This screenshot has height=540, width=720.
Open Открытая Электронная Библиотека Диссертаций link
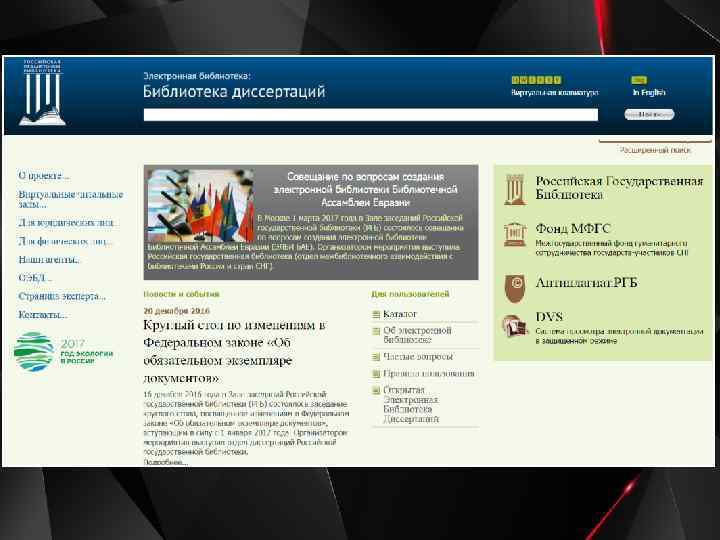(411, 404)
